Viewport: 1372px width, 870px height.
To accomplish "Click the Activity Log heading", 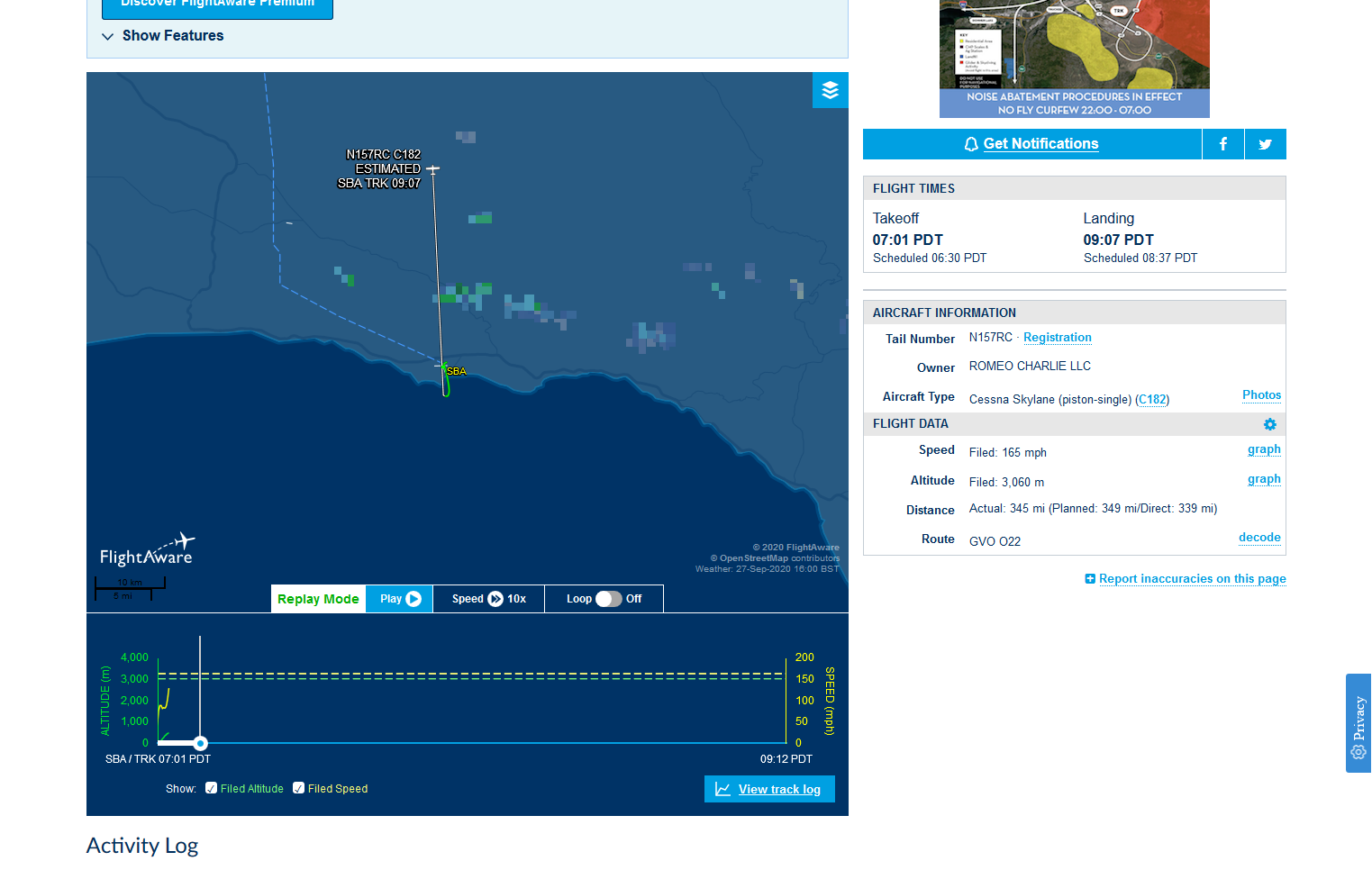I will [142, 846].
